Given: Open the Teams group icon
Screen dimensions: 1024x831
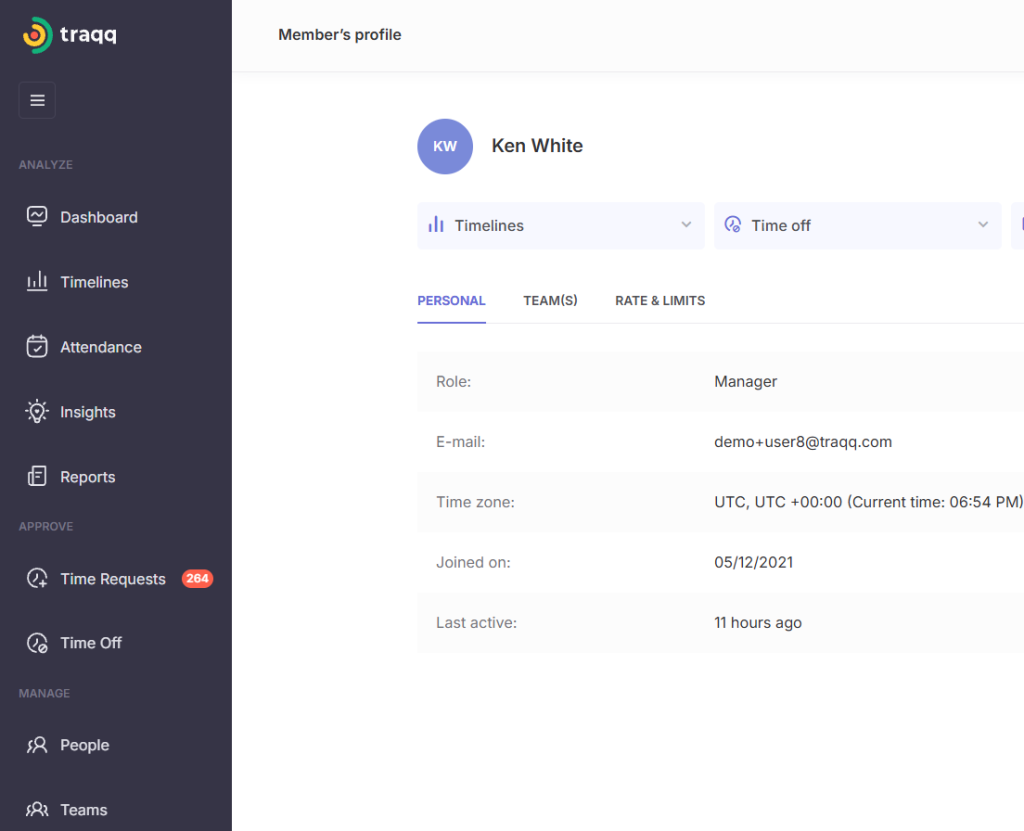Looking at the screenshot, I should pyautogui.click(x=37, y=810).
